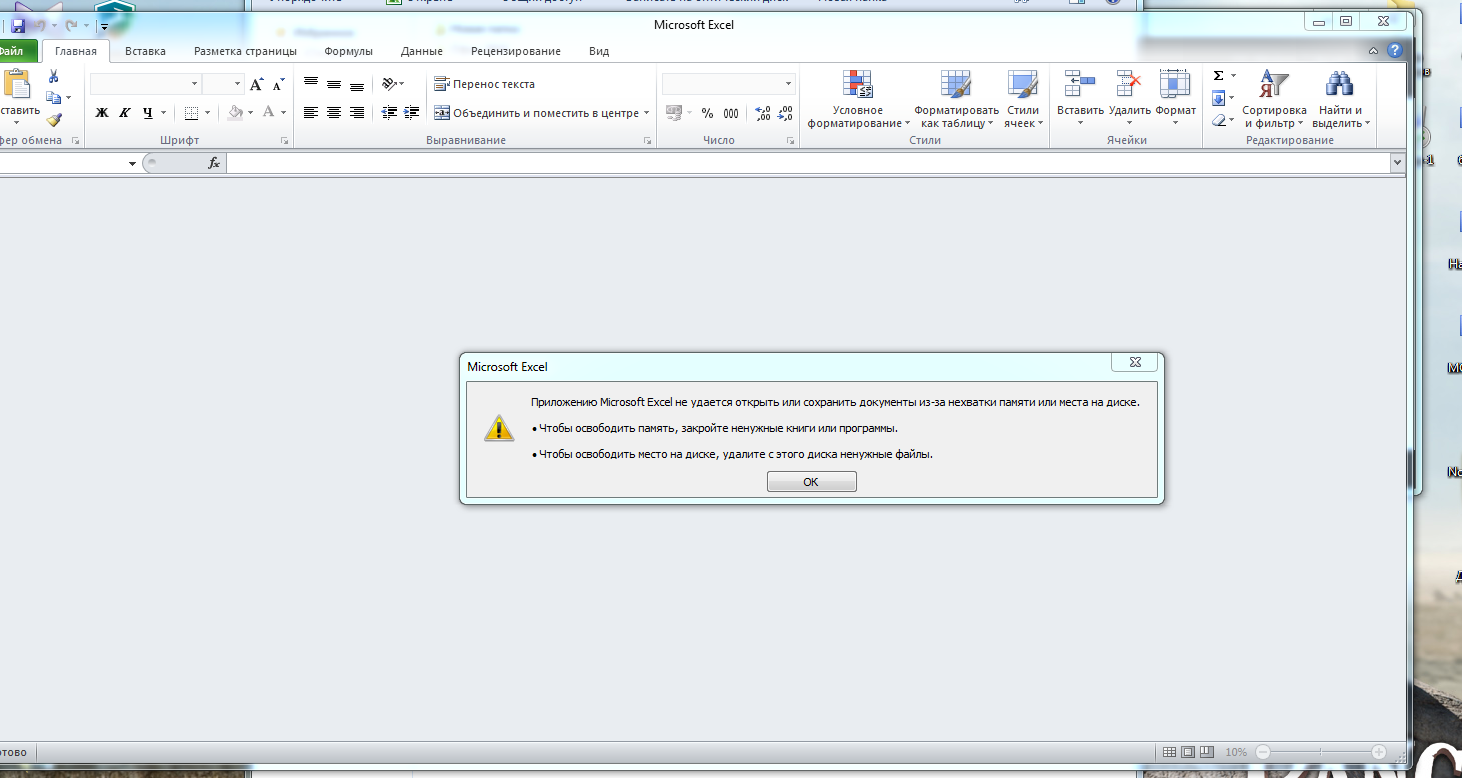Click the Формат cells icon
Viewport: 1462px width, 778px height.
(x=1175, y=86)
